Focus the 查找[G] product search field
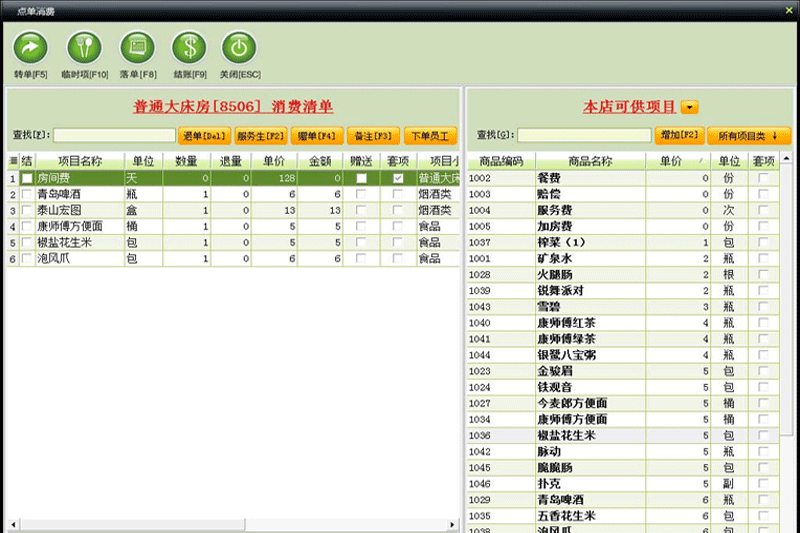 click(584, 135)
